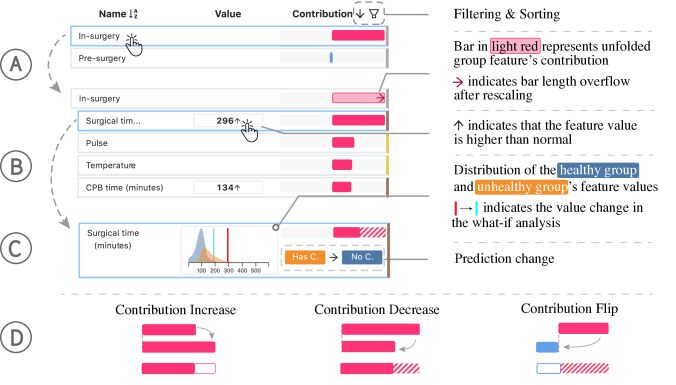The width and height of the screenshot is (676, 385).
Task: Expand the Pre-surgery group row
Action: pos(229,58)
